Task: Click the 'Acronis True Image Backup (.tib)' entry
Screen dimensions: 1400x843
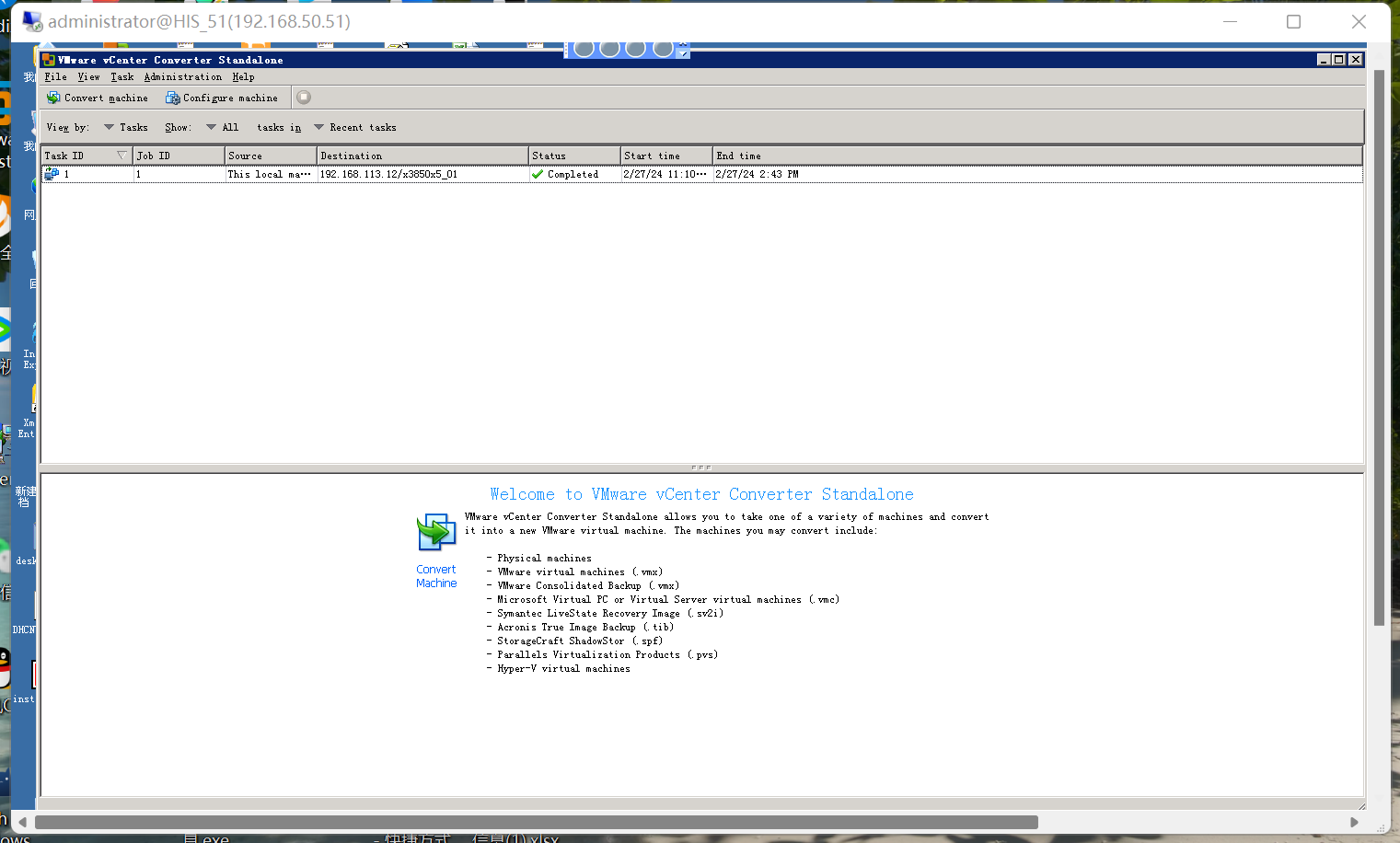Action: [x=585, y=628]
